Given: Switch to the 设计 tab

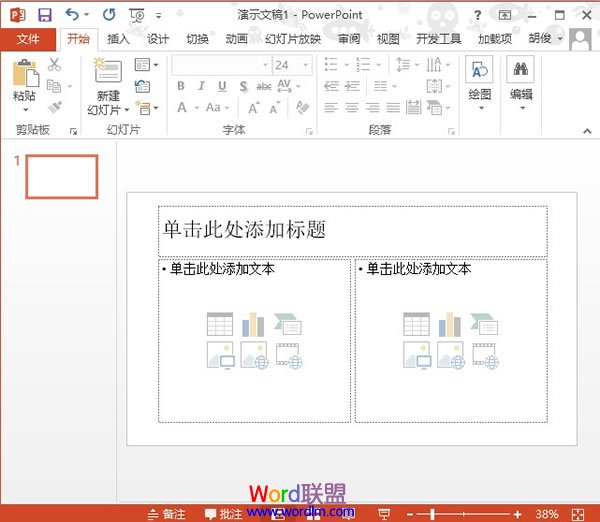Looking at the screenshot, I should pos(158,39).
